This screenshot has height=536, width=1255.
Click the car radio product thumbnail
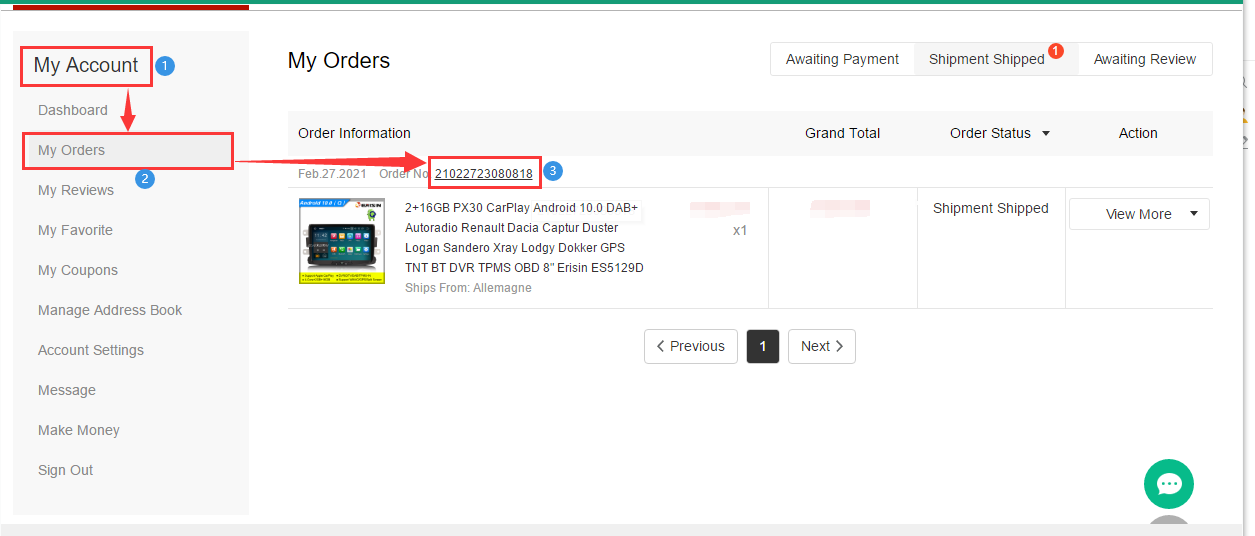[x=343, y=241]
